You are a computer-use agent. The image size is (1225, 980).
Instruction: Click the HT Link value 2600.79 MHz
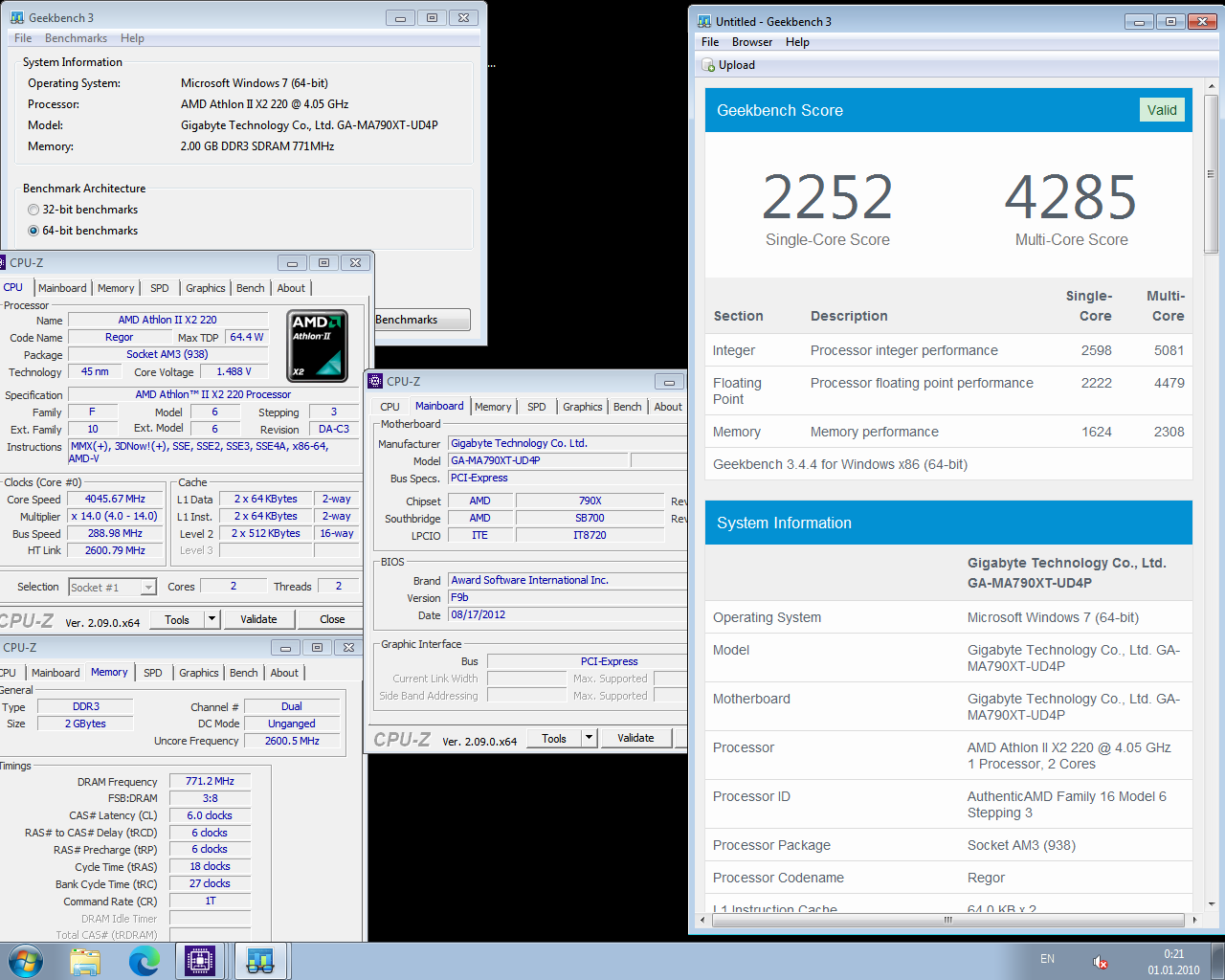pos(115,550)
